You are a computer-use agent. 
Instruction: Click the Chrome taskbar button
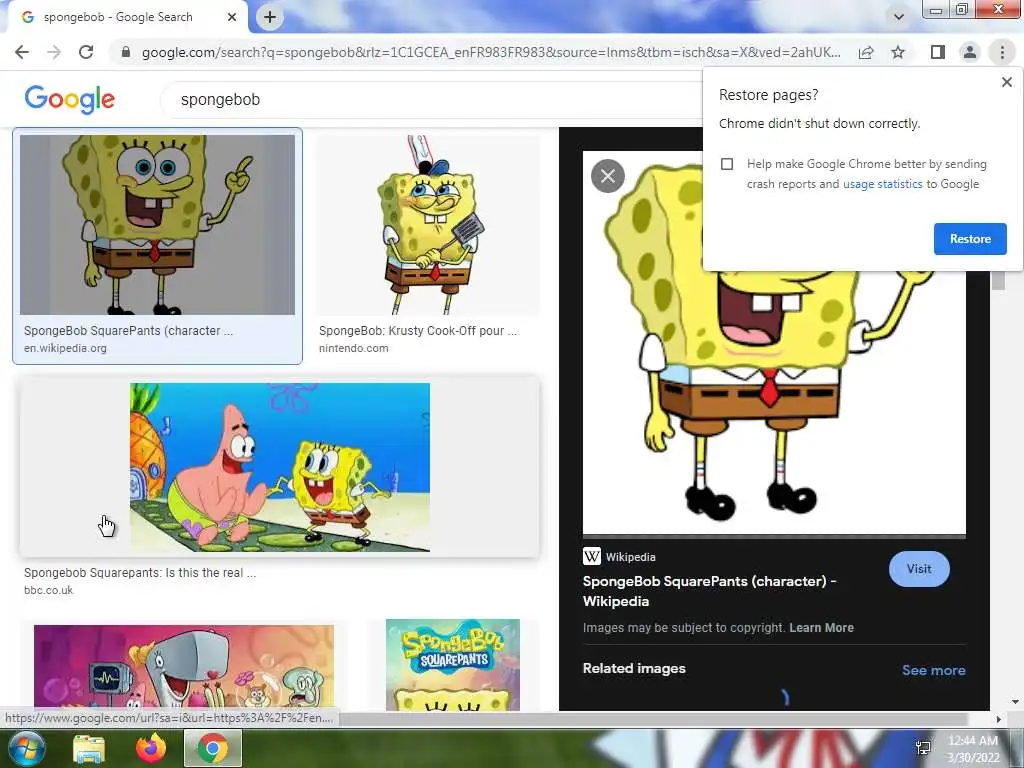click(213, 748)
